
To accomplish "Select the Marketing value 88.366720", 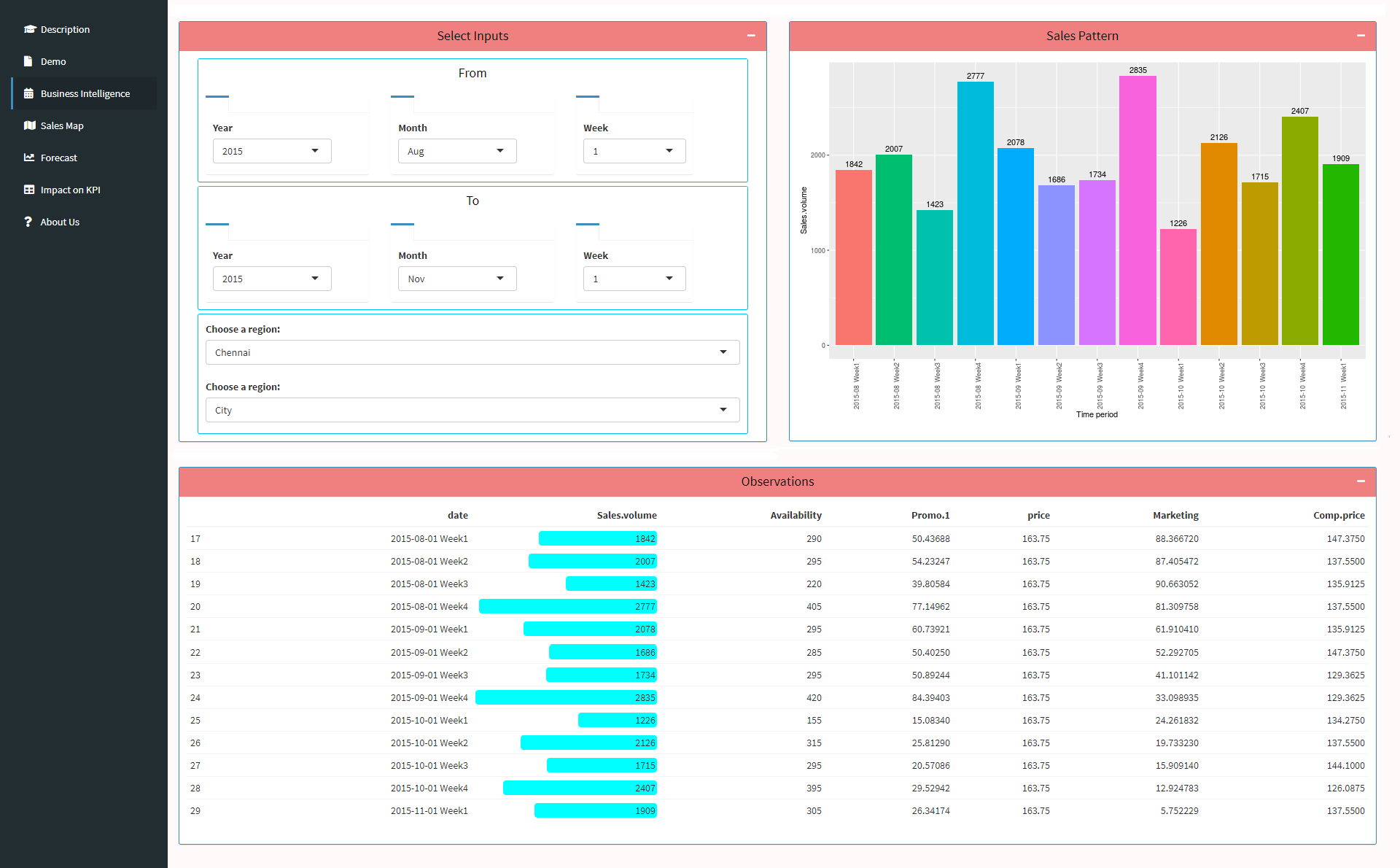I will [x=1177, y=538].
